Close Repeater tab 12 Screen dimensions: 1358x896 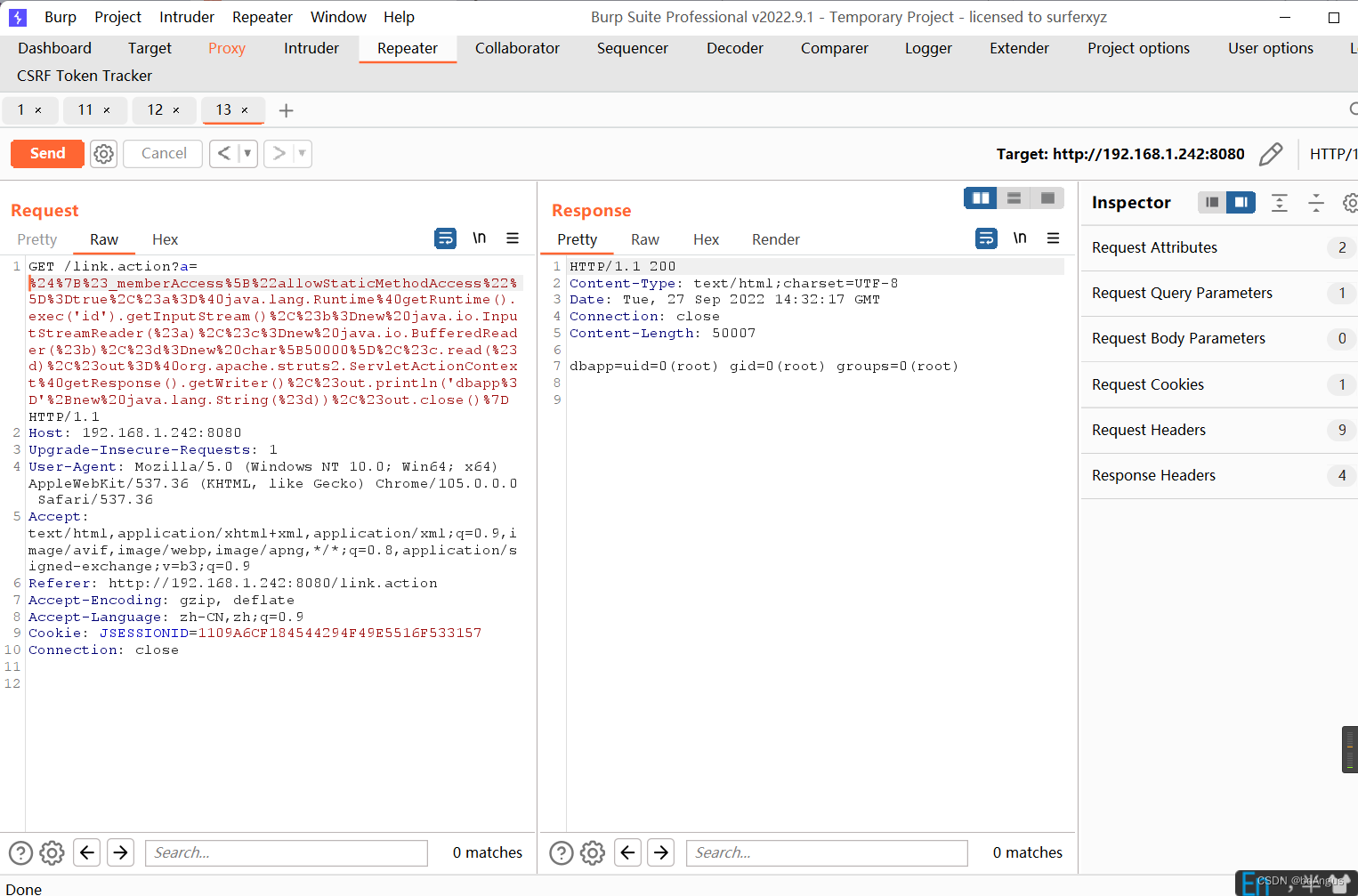[x=176, y=110]
